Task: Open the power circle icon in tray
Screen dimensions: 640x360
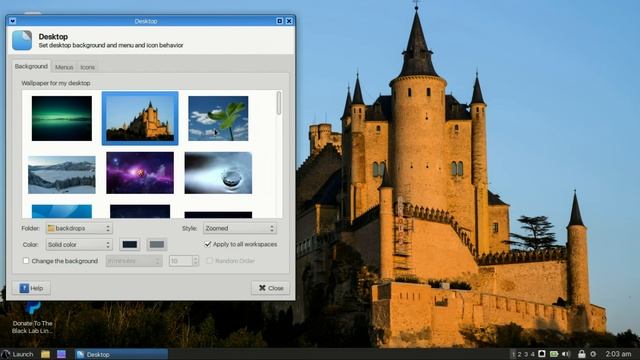Action: pos(593,354)
